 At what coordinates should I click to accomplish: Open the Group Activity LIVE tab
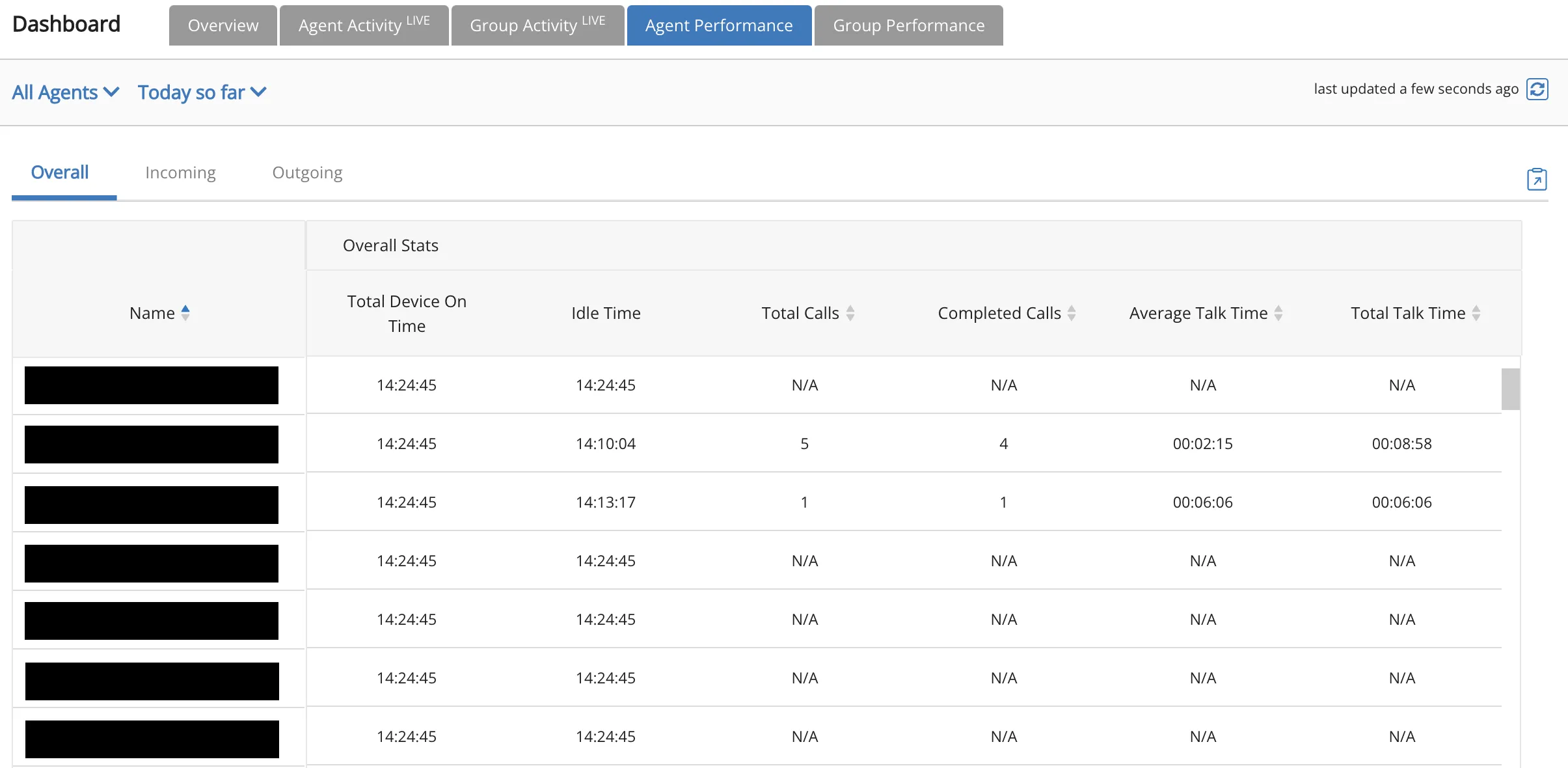538,25
